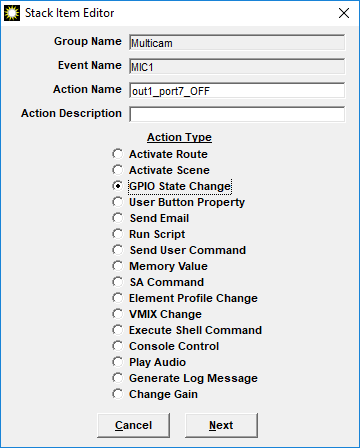Focus the Action Description text field
360x448 pixels.
click(237, 114)
